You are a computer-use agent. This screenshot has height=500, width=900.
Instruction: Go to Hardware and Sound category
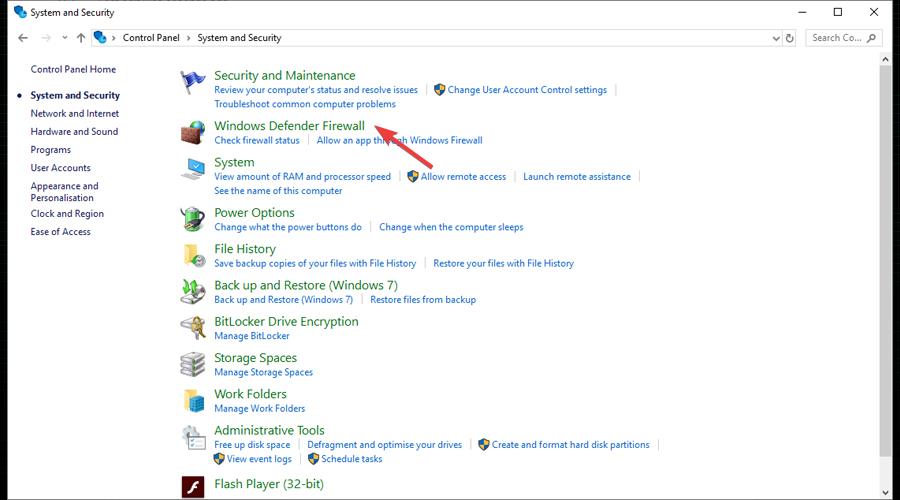[x=74, y=131]
